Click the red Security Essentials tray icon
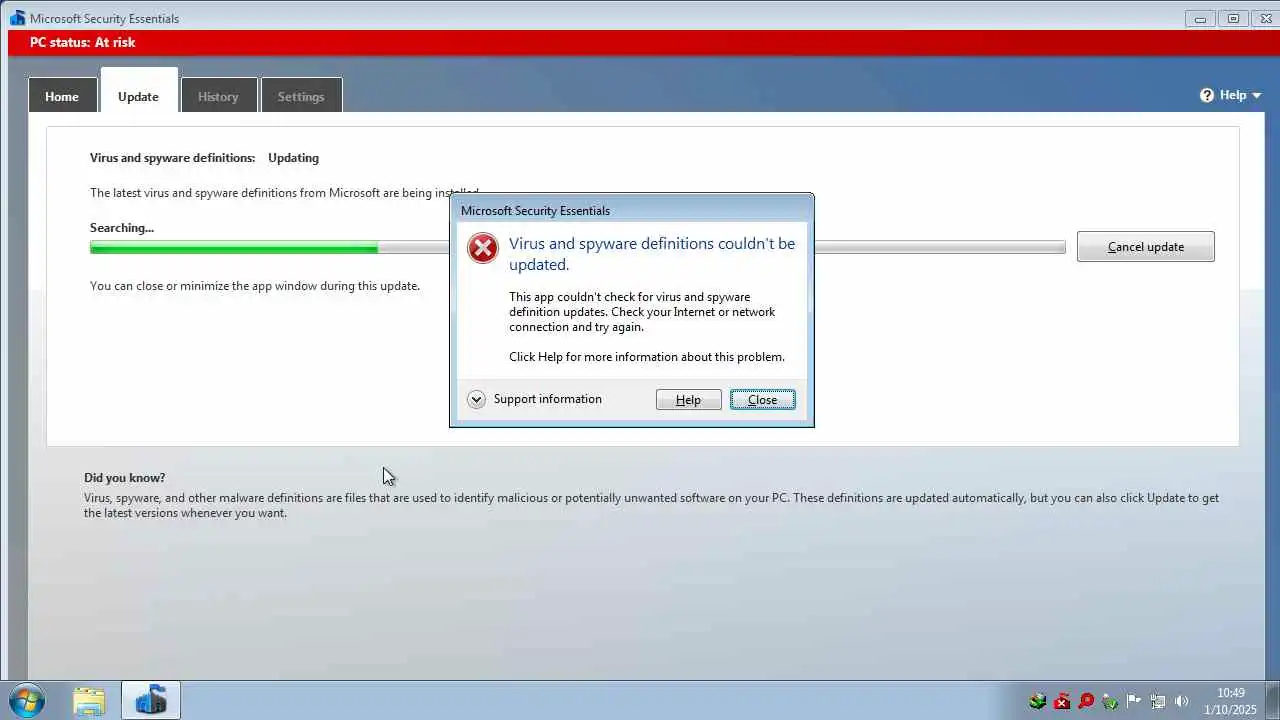 point(1062,701)
